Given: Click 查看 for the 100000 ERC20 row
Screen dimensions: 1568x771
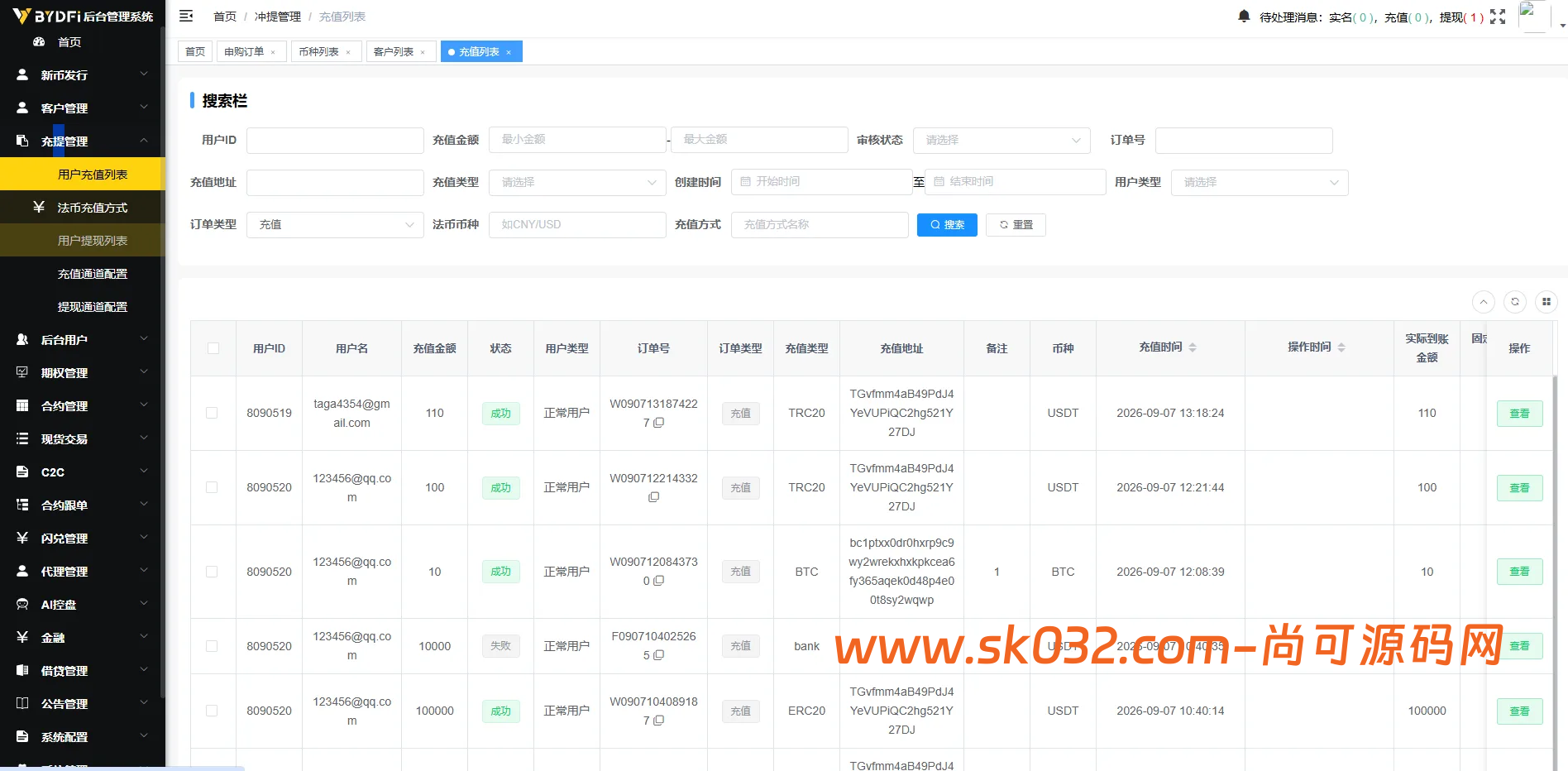Looking at the screenshot, I should (x=1519, y=711).
